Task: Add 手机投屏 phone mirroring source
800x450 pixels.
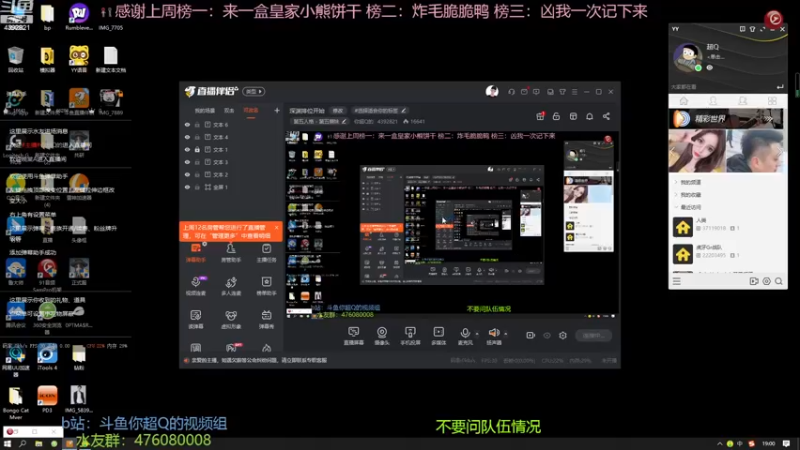Action: point(410,336)
